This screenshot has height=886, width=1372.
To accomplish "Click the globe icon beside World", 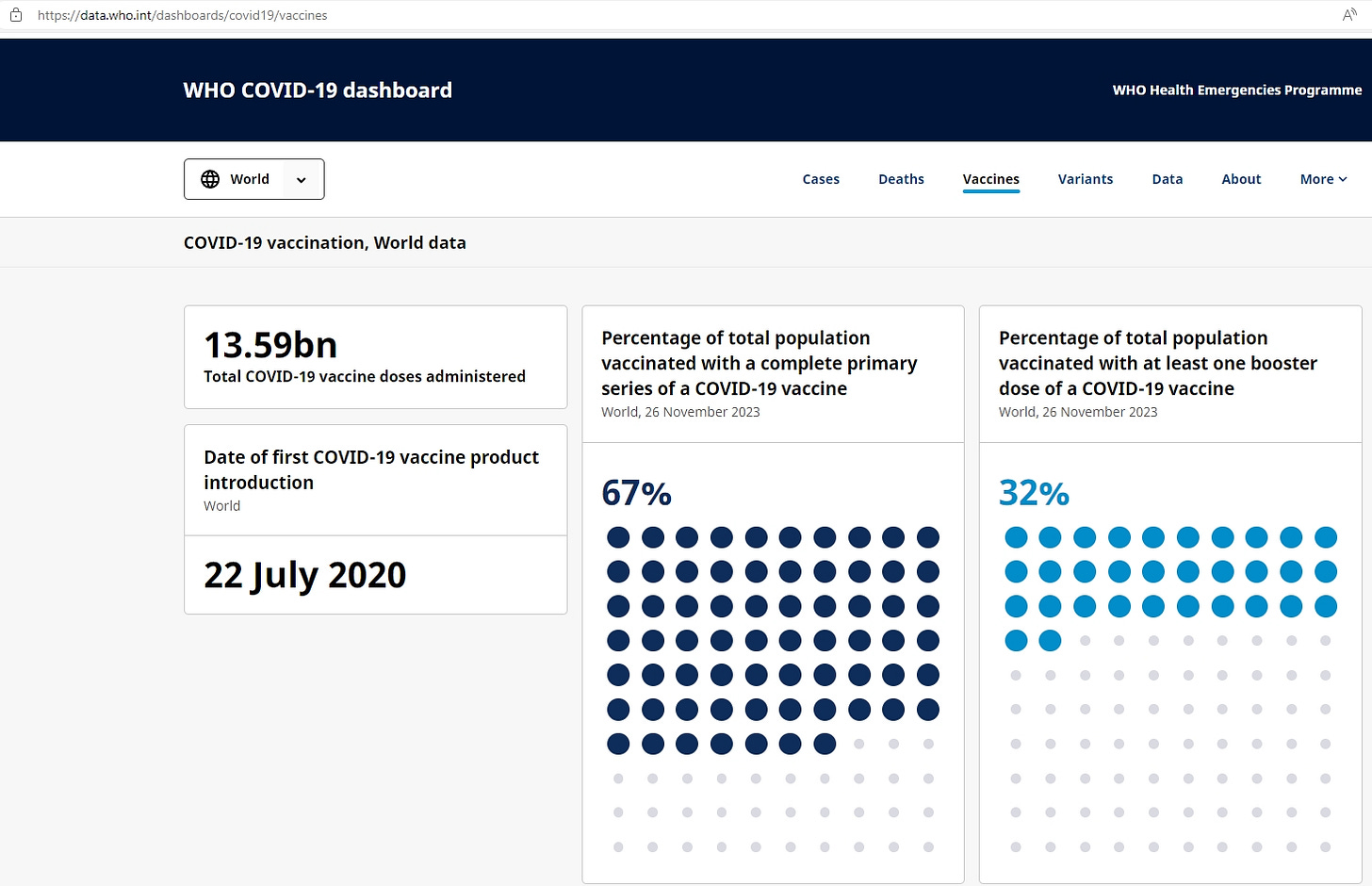I will pos(210,179).
